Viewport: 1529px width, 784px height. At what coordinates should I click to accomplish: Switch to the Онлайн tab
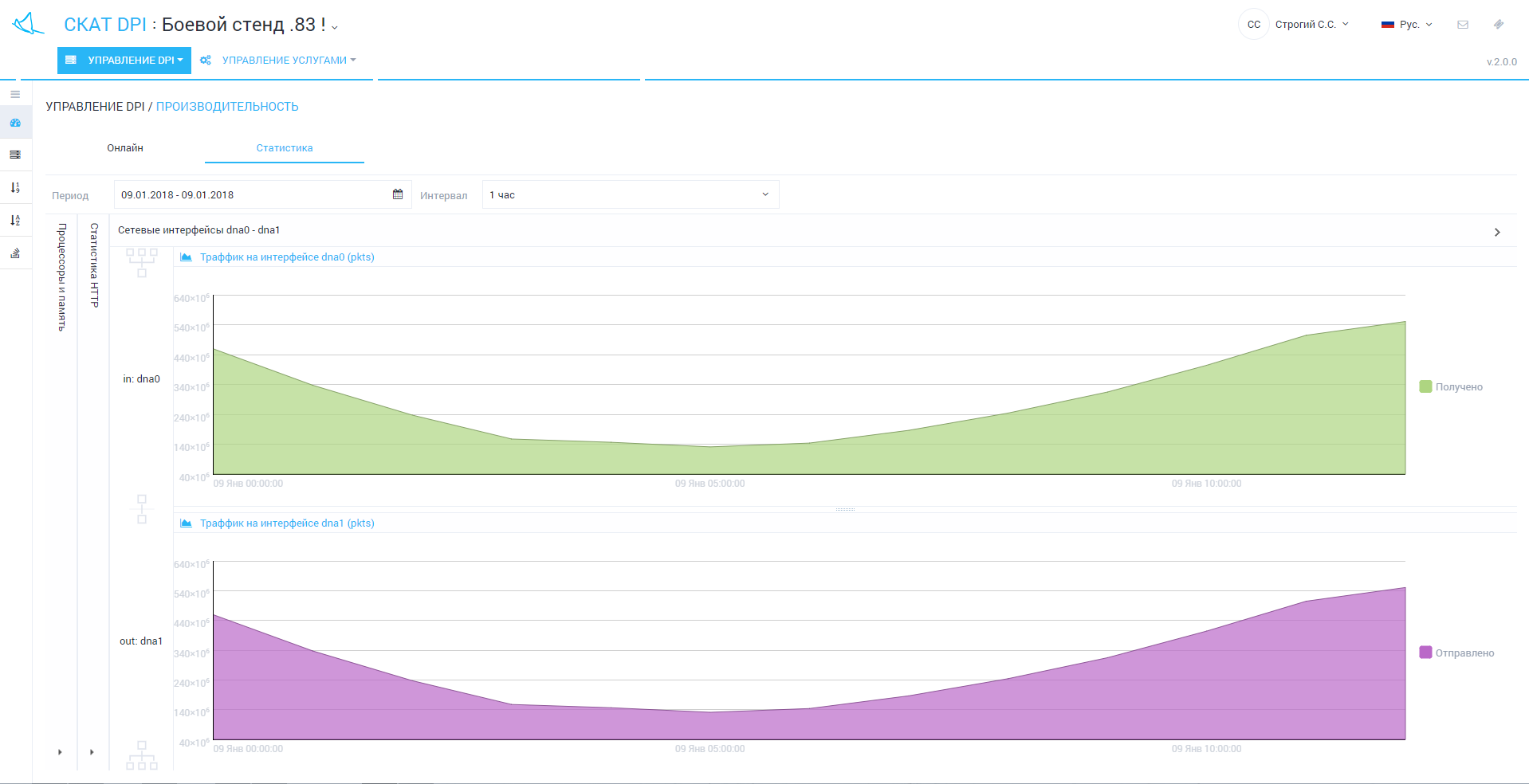tap(125, 148)
